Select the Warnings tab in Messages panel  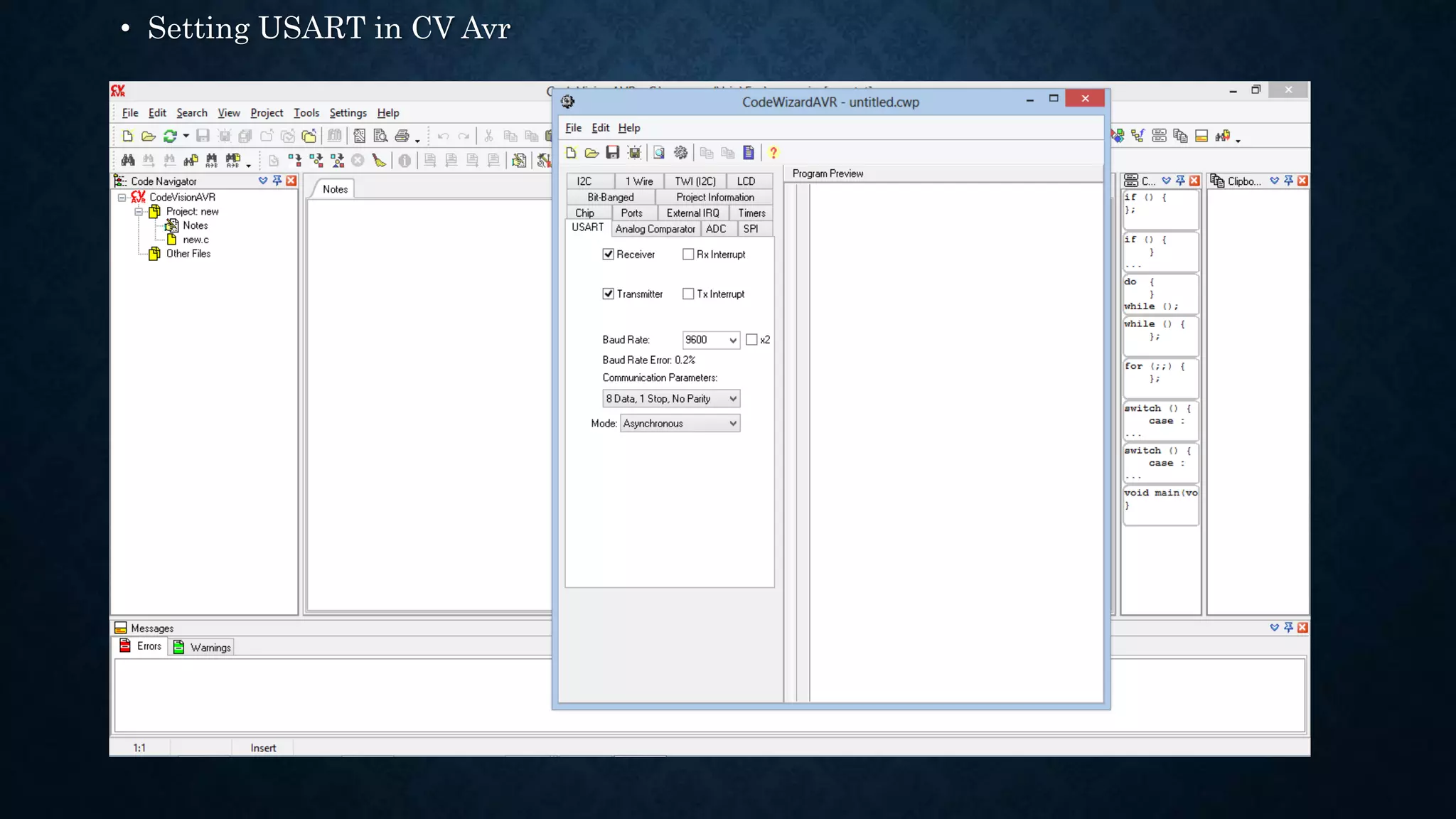203,648
